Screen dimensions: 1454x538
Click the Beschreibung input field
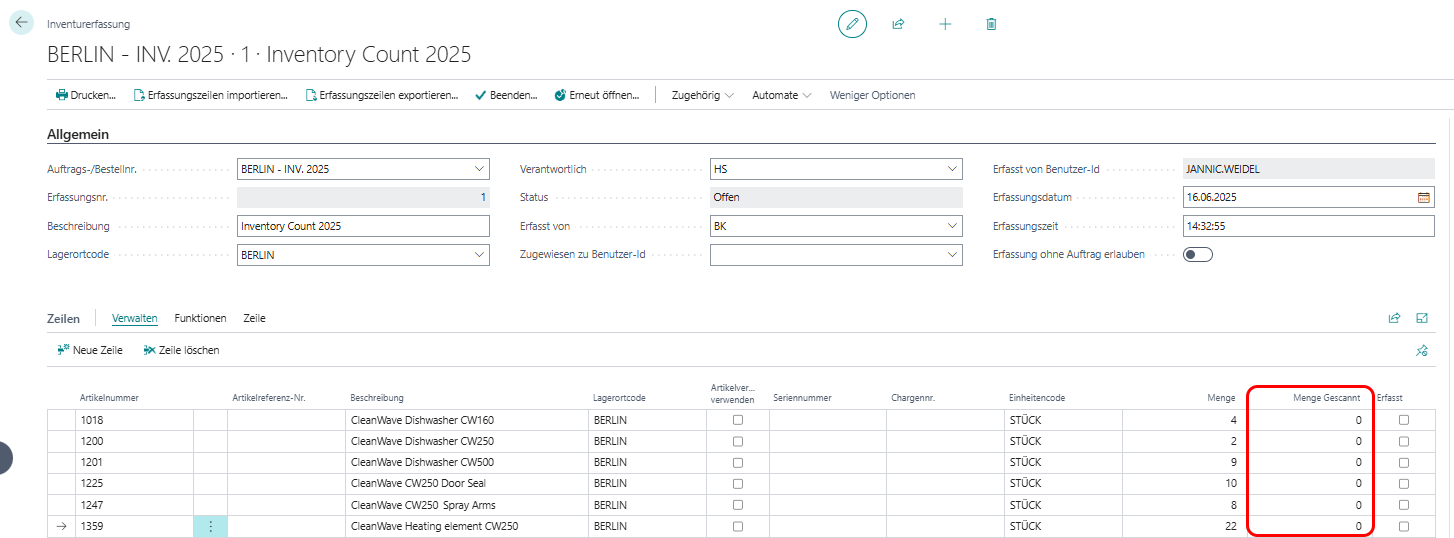tap(363, 226)
